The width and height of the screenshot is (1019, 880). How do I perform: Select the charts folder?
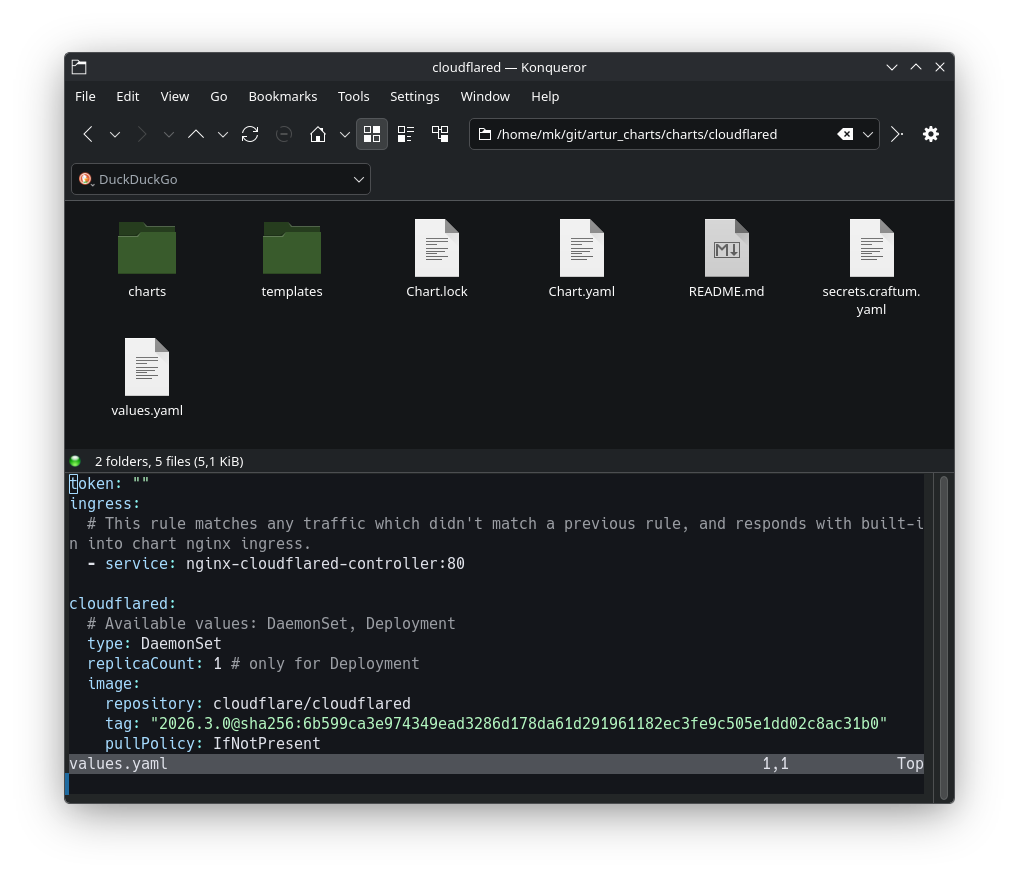click(147, 259)
